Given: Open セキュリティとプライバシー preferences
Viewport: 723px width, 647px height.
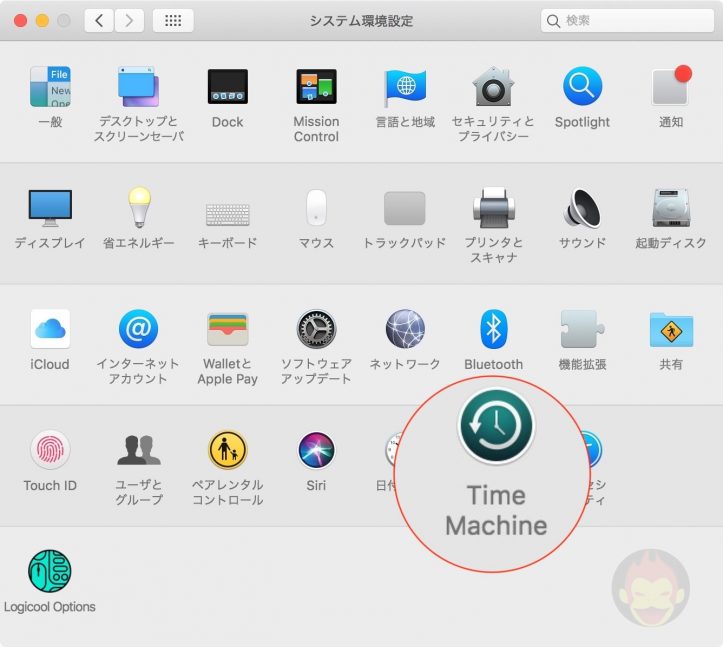Looking at the screenshot, I should click(x=493, y=87).
